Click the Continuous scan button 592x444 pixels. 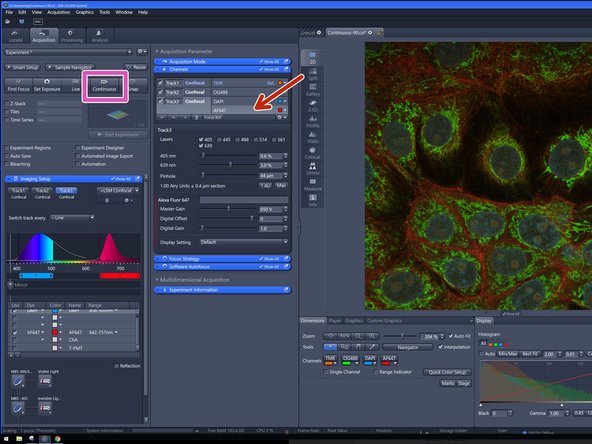(x=105, y=85)
